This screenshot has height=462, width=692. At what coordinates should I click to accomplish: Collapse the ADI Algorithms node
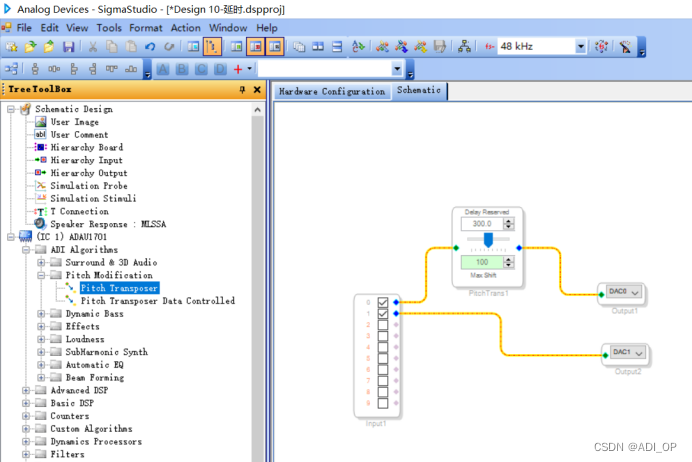[x=26, y=250]
